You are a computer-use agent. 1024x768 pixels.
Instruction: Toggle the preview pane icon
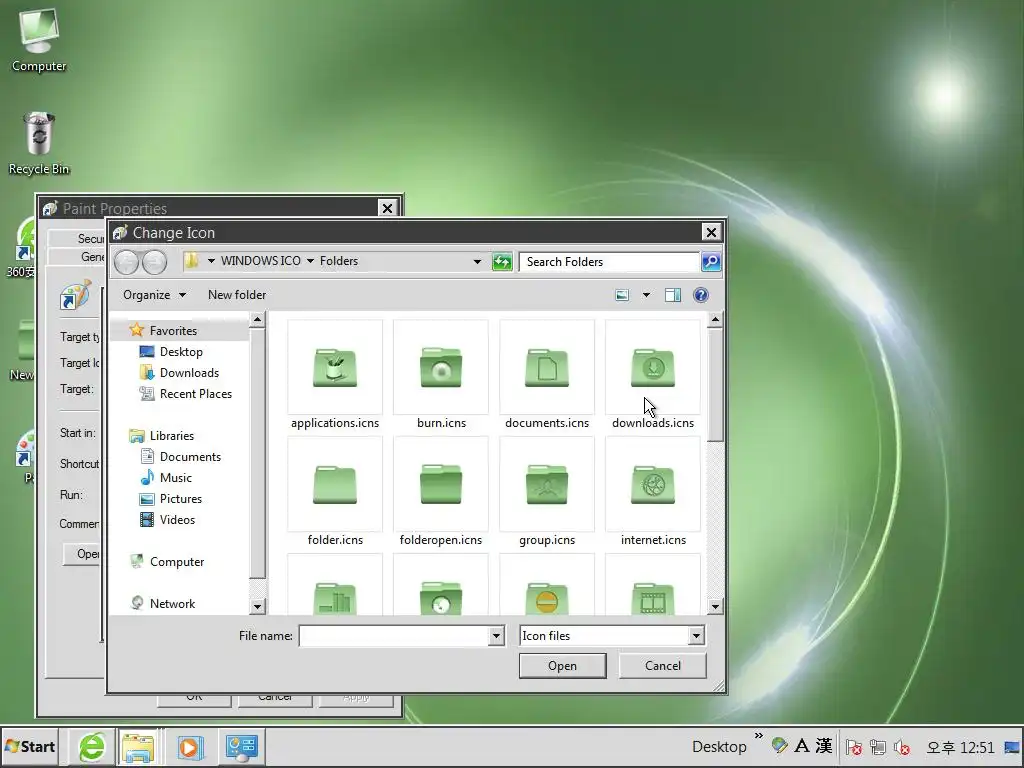pos(673,295)
